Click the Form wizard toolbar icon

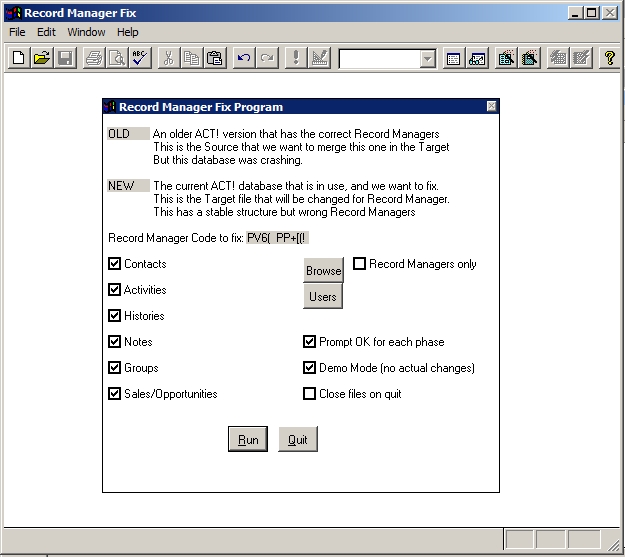point(506,58)
